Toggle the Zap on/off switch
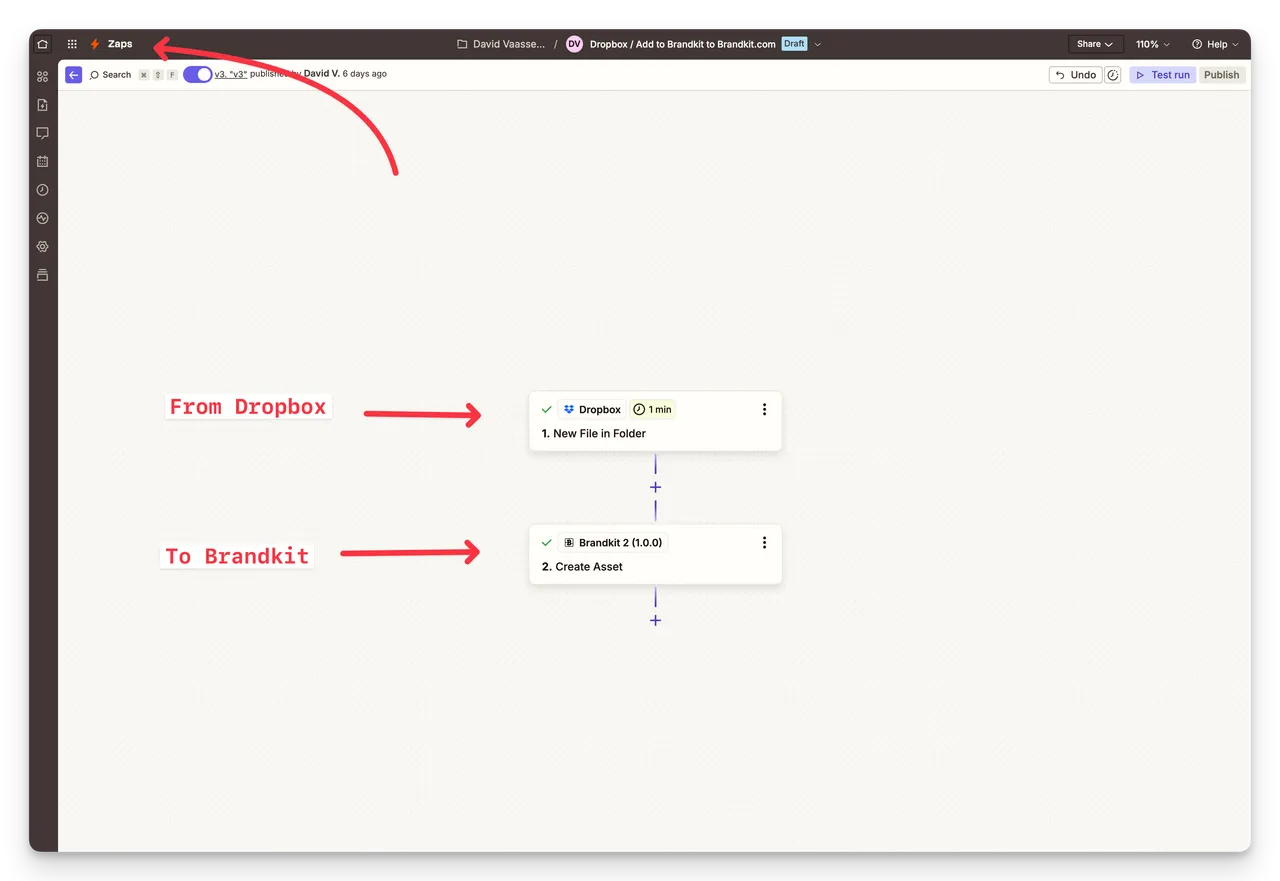Viewport: 1280px width, 881px height. (197, 75)
